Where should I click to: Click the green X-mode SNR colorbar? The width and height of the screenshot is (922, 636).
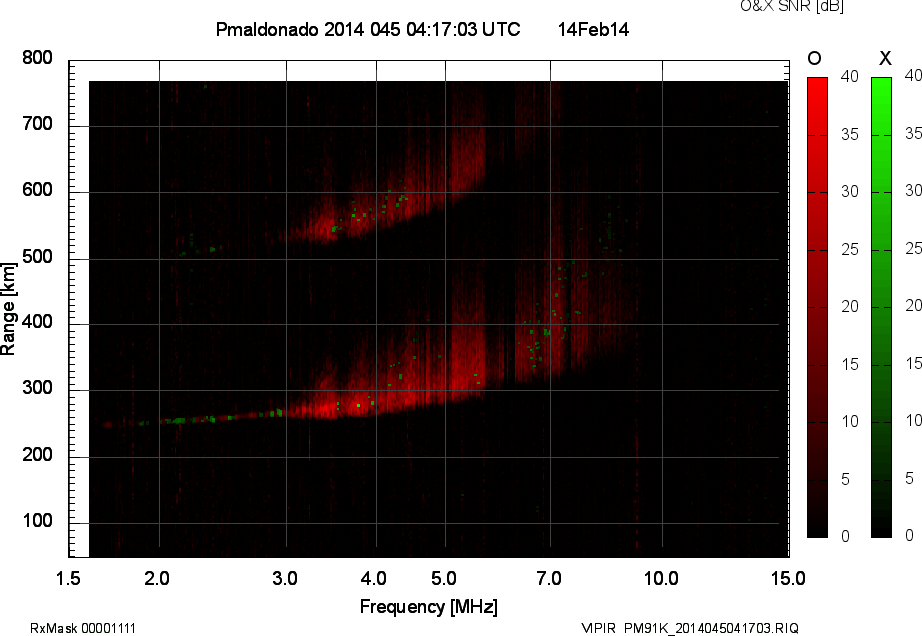[x=881, y=307]
